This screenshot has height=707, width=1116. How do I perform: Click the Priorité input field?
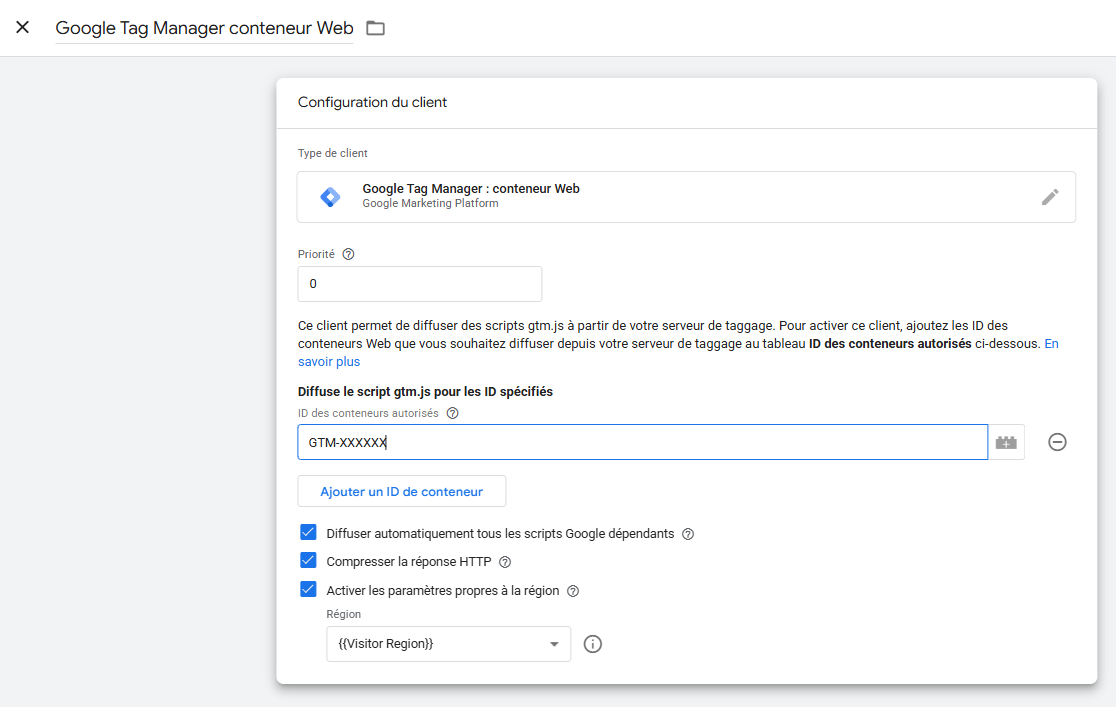point(419,283)
